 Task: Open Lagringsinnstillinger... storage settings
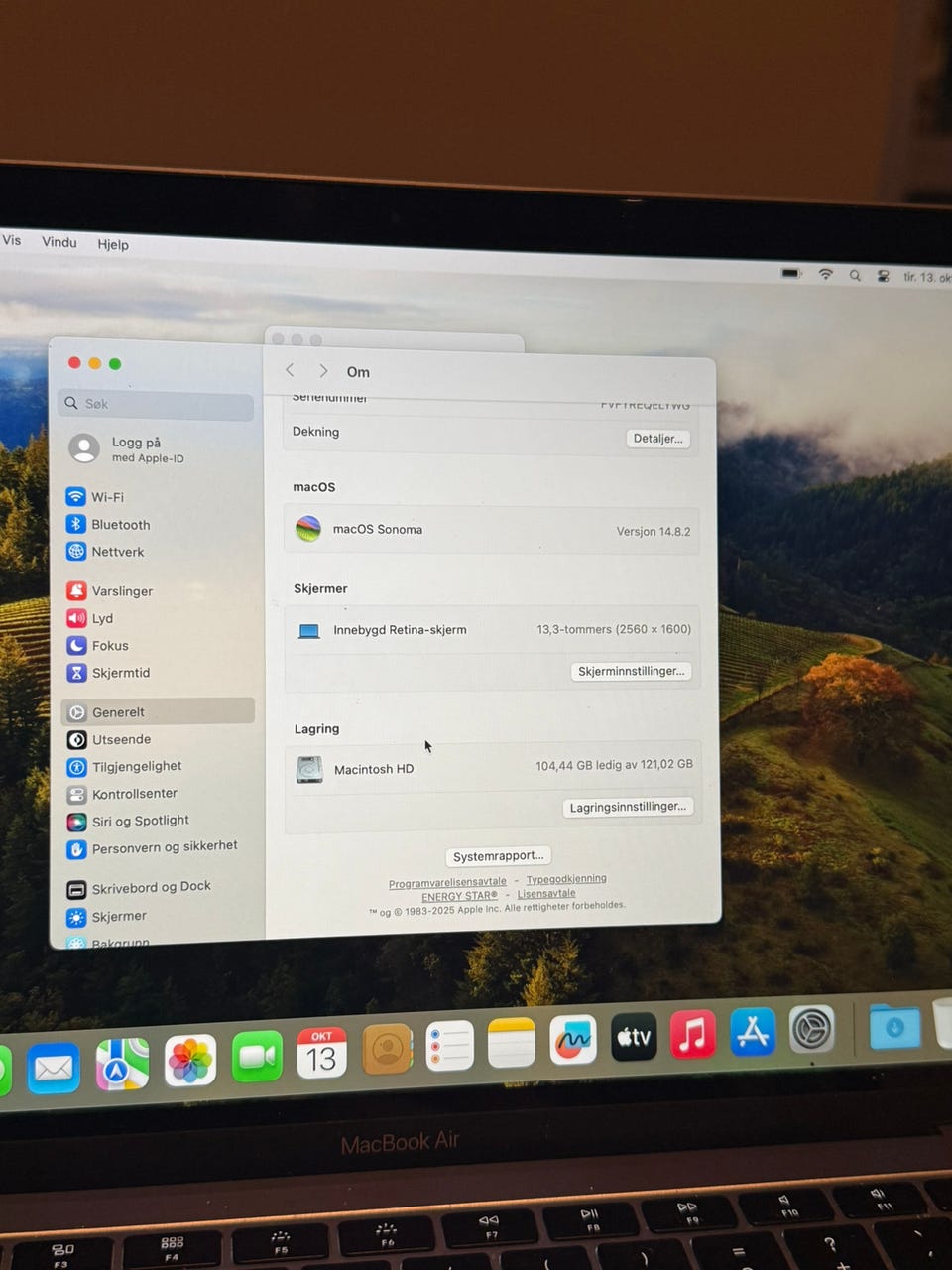coord(628,807)
